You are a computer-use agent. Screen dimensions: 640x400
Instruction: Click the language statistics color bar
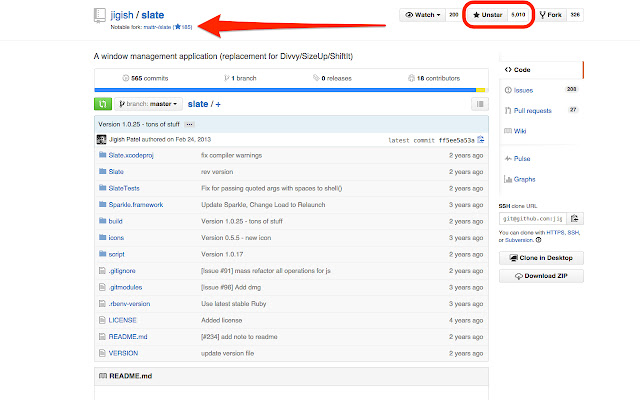pyautogui.click(x=290, y=90)
